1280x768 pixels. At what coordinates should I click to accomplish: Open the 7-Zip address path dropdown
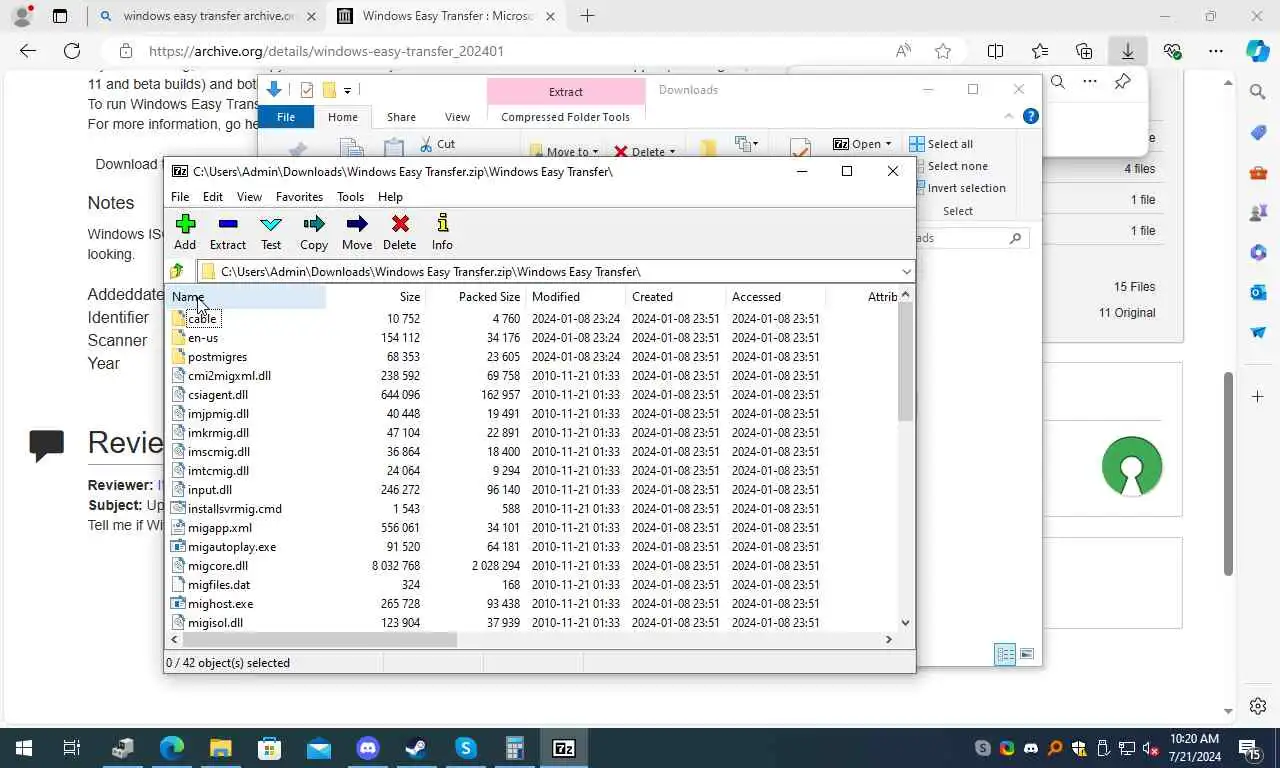pos(906,271)
